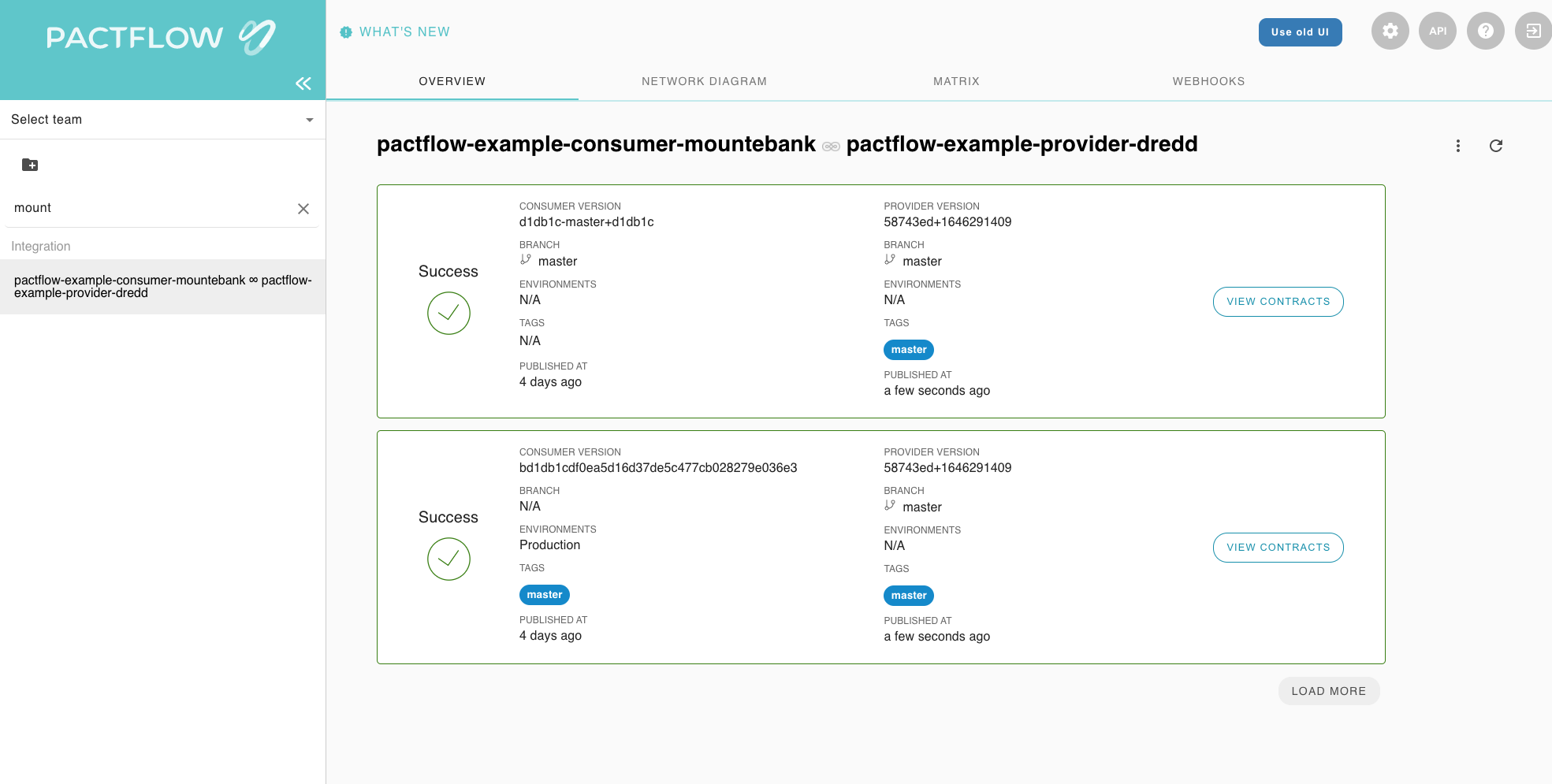This screenshot has width=1552, height=784.
Task: Switch to the Webhooks tab
Action: click(x=1208, y=81)
